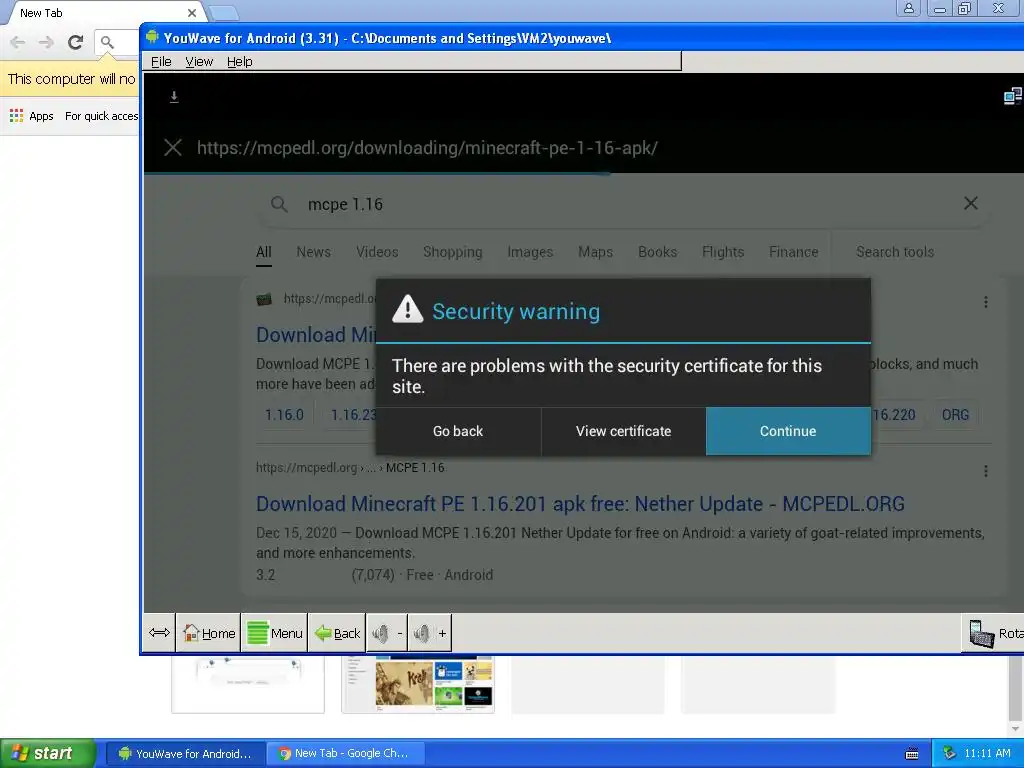Click the mcpedl.org favicon of first result
This screenshot has width=1024, height=768.
[264, 299]
